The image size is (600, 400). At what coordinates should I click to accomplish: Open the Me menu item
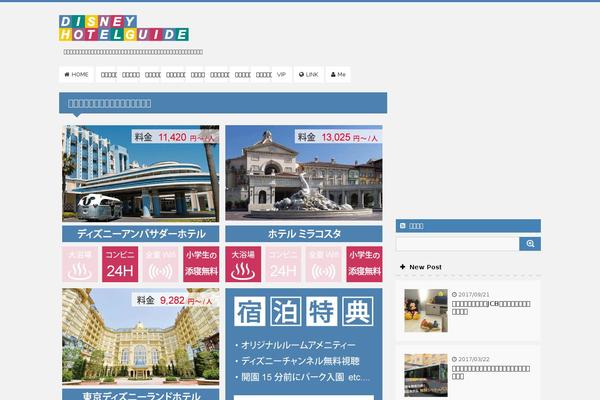click(338, 74)
